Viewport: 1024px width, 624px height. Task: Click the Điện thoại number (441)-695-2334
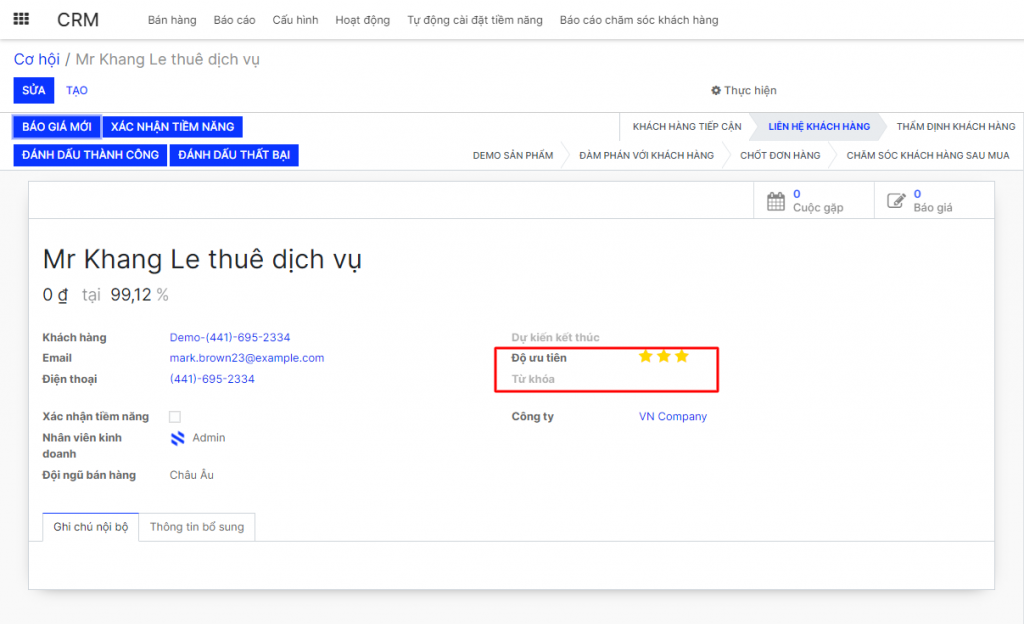click(212, 379)
